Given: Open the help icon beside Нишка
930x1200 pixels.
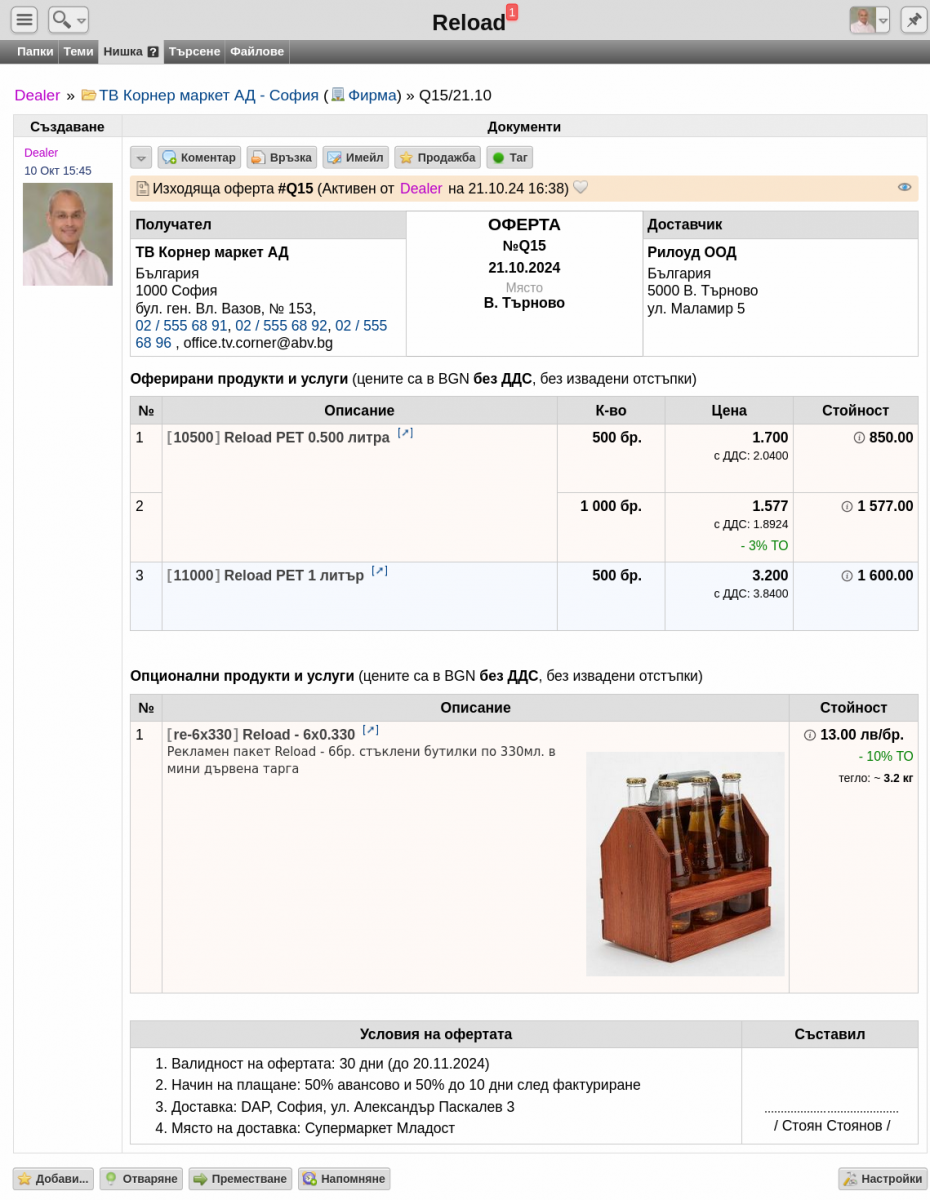Looking at the screenshot, I should tap(153, 52).
